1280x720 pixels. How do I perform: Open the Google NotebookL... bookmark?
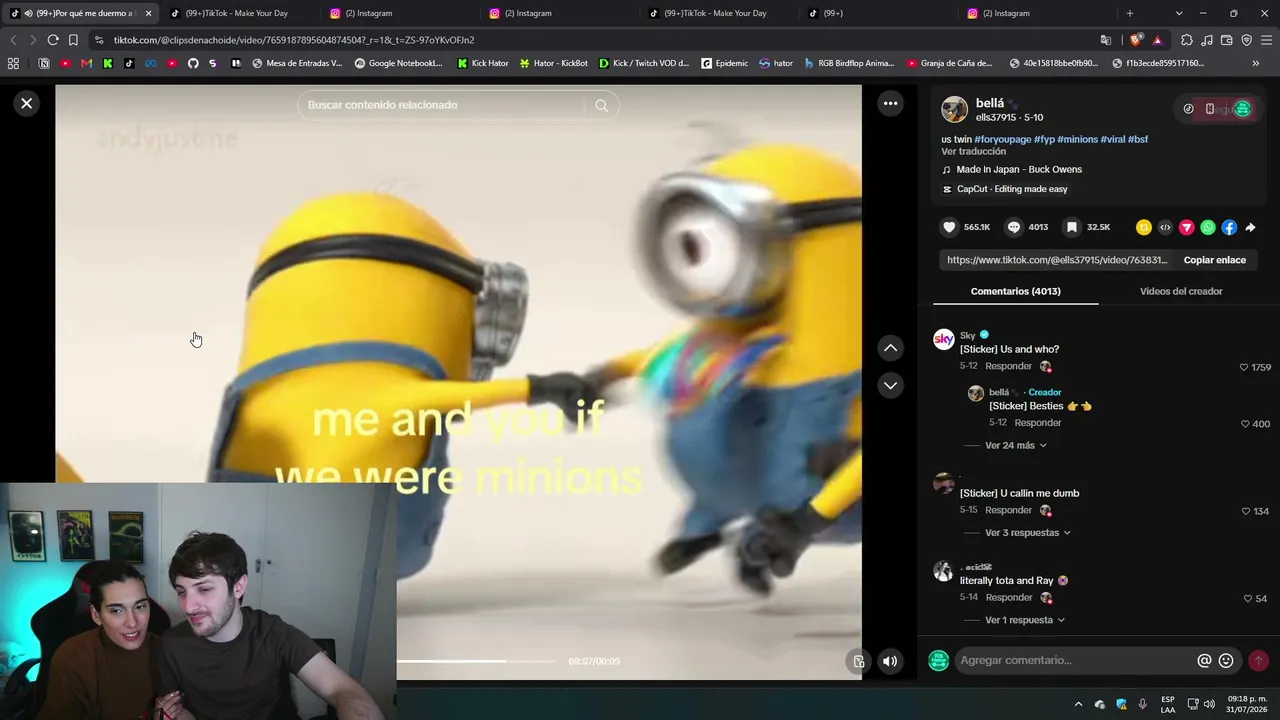(x=398, y=63)
